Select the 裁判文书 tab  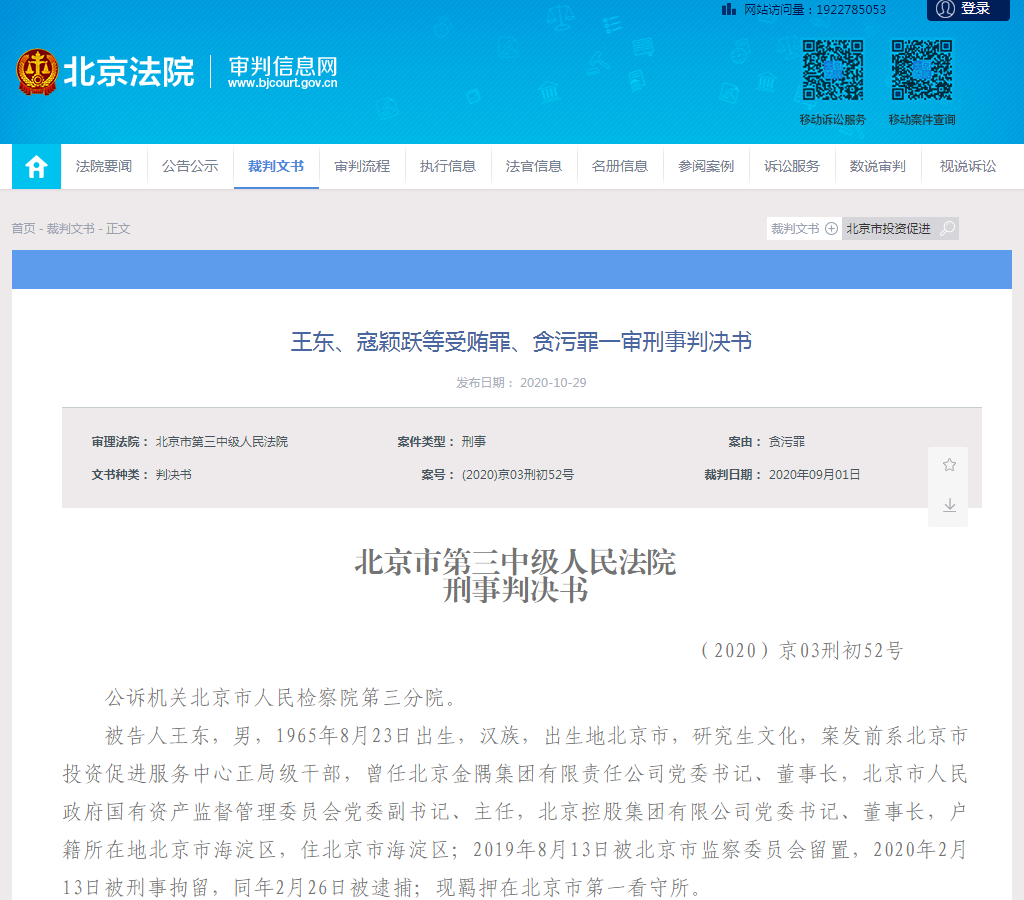point(276,167)
